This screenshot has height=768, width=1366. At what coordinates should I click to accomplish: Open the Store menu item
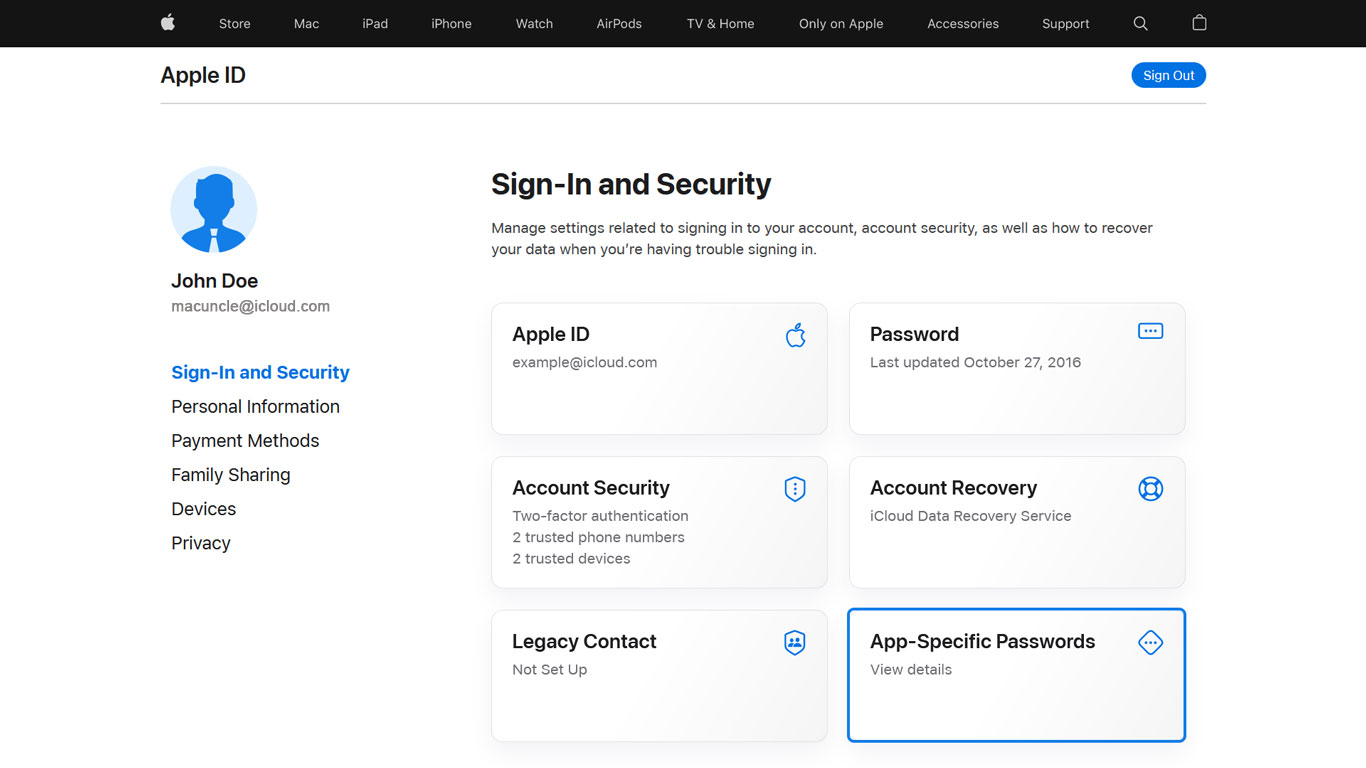235,24
